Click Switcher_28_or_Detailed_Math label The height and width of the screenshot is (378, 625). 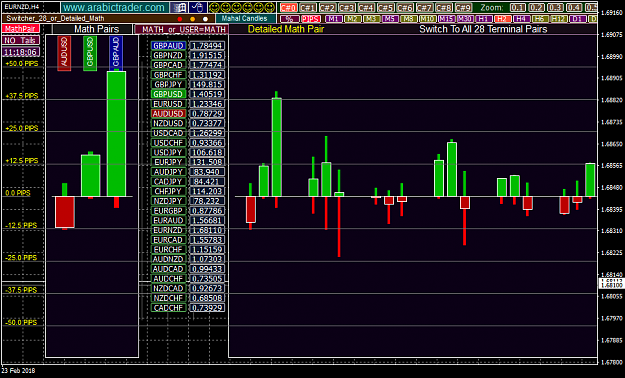tap(55, 18)
